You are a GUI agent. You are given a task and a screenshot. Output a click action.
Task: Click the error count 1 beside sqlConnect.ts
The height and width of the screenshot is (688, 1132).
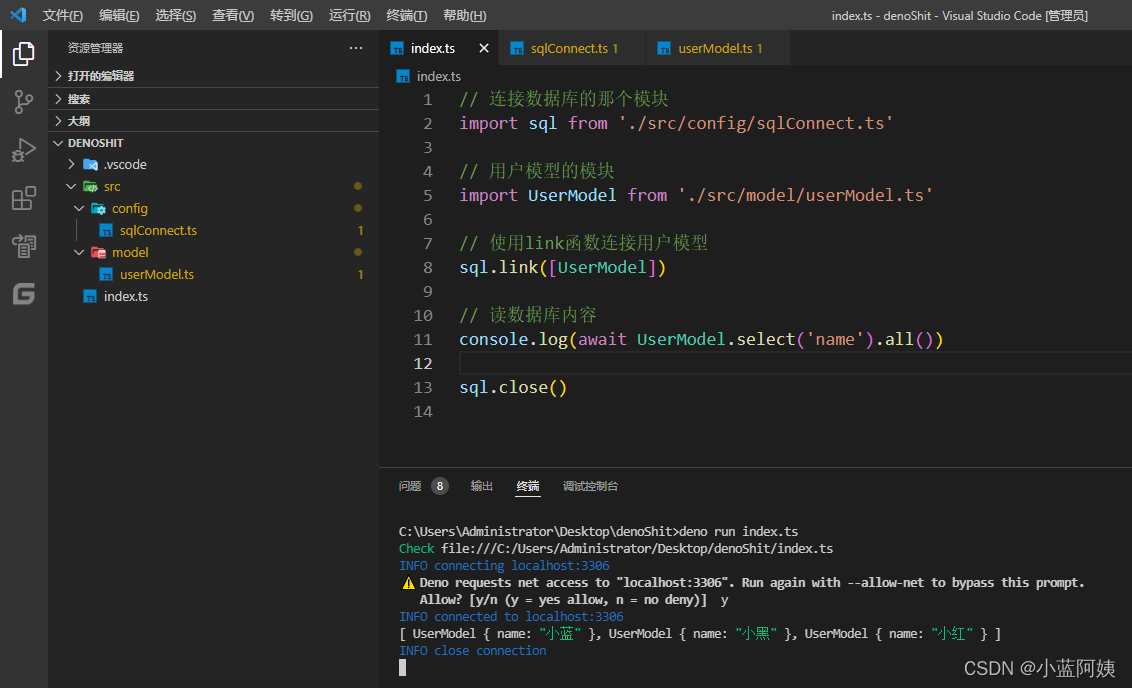pos(360,230)
